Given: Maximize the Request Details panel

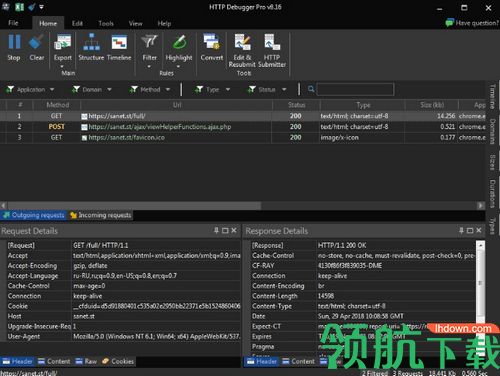Looking at the screenshot, I should pyautogui.click(x=225, y=230).
